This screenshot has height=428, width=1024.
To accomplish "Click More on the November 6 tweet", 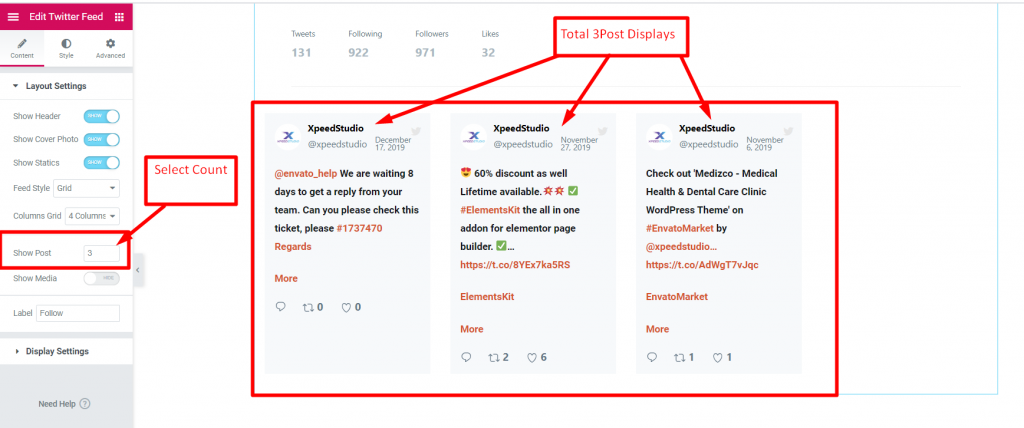I will pos(658,329).
